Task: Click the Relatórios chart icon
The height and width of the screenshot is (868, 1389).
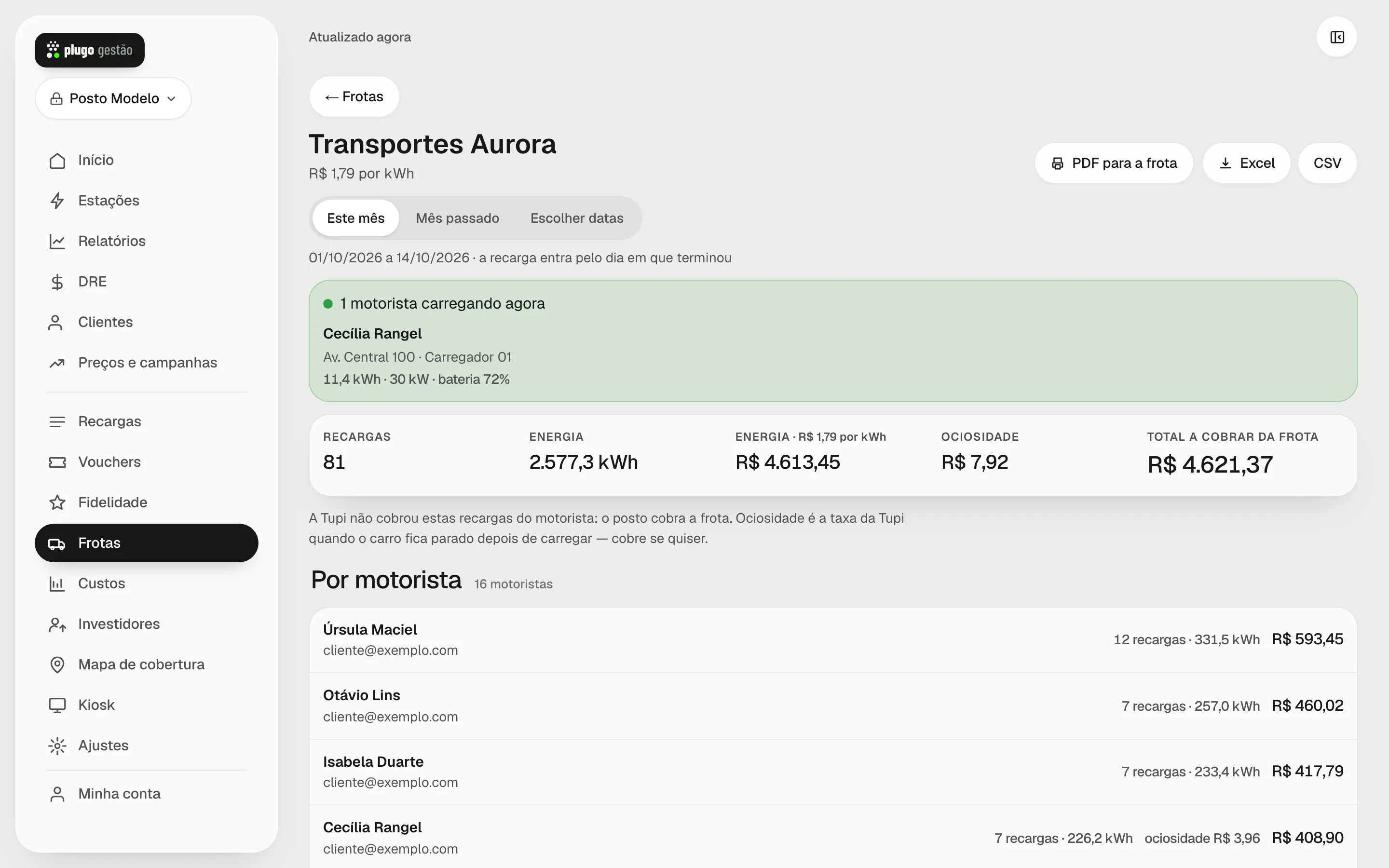Action: 57,241
